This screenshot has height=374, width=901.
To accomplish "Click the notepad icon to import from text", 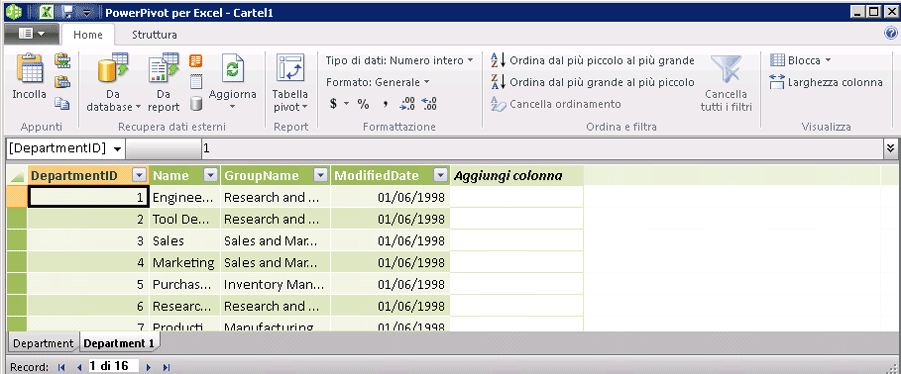I will 196,82.
